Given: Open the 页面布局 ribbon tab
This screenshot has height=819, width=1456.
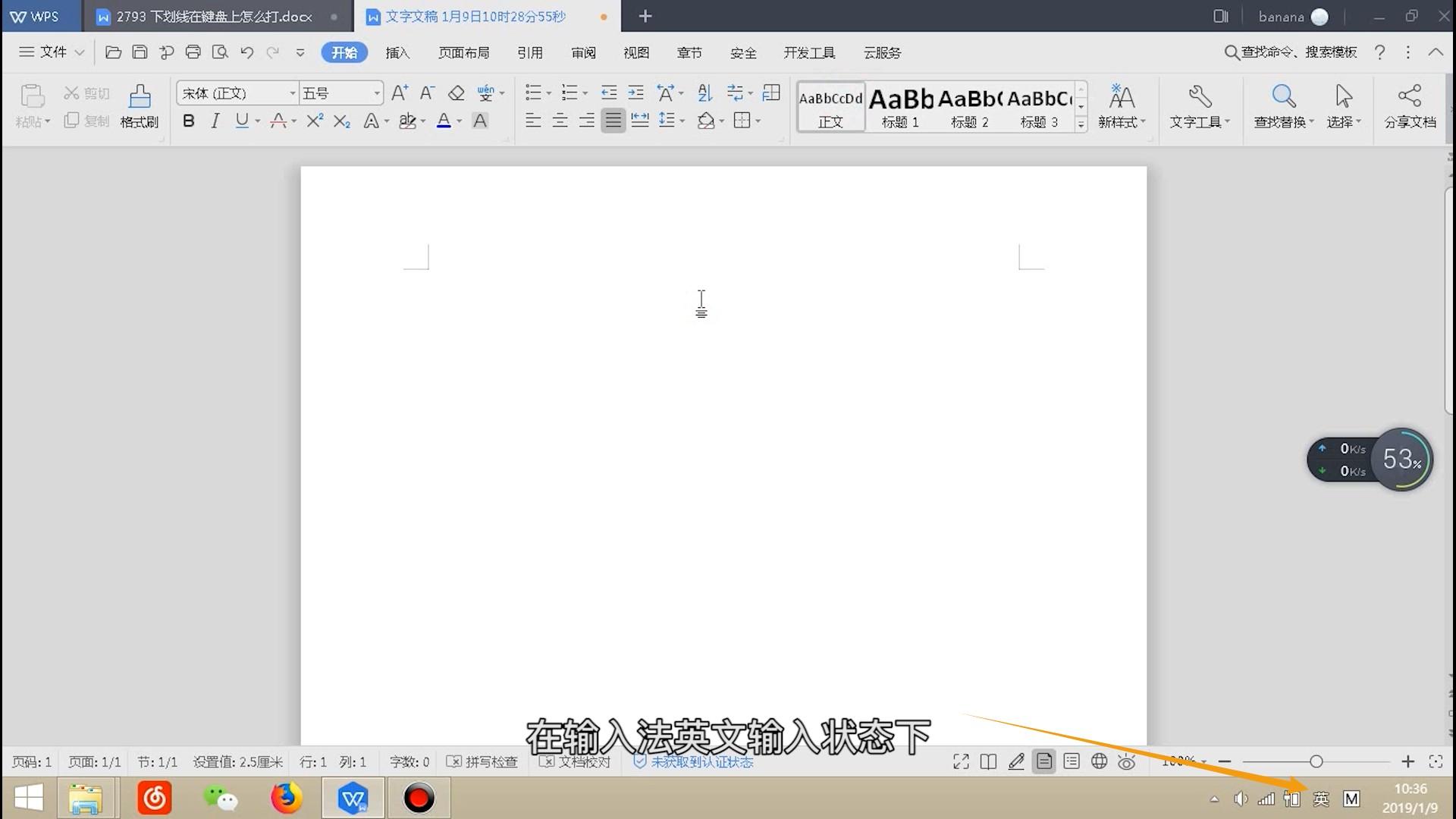Looking at the screenshot, I should pos(463,52).
